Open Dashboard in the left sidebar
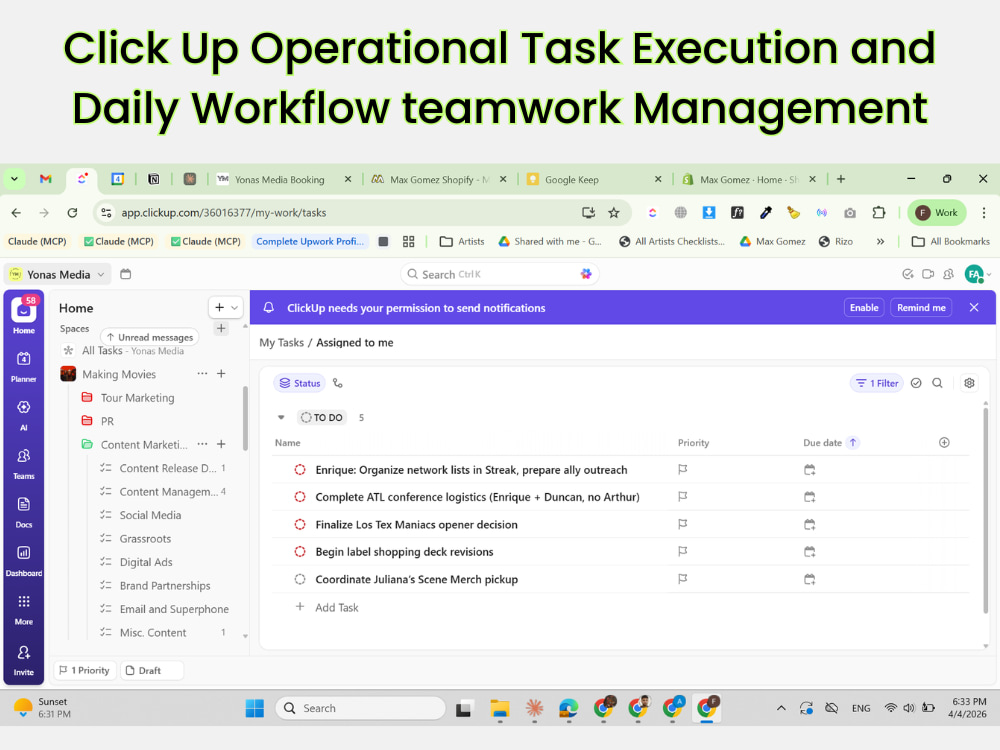This screenshot has width=1000, height=750. (x=24, y=553)
